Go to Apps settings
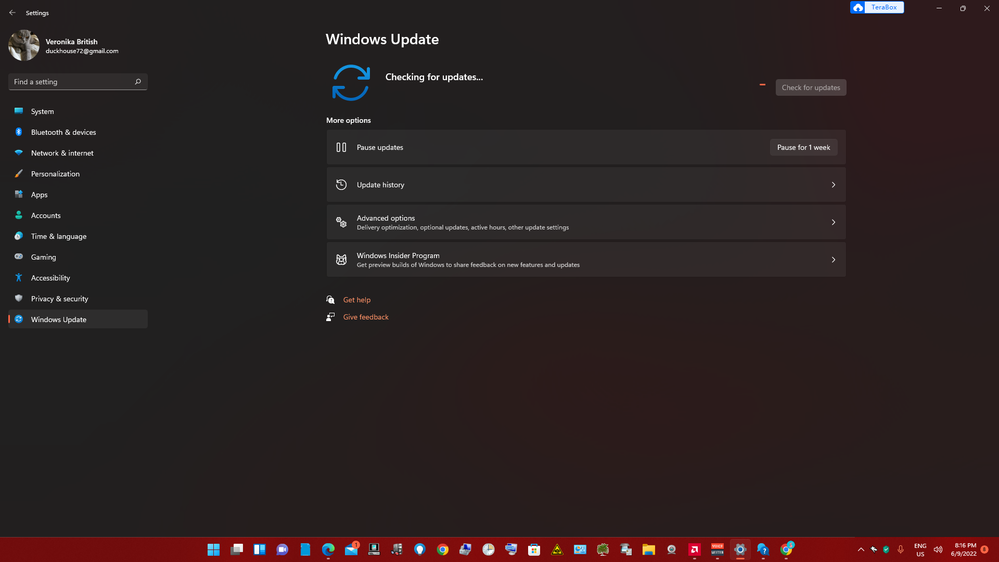This screenshot has width=999, height=562. (78, 194)
